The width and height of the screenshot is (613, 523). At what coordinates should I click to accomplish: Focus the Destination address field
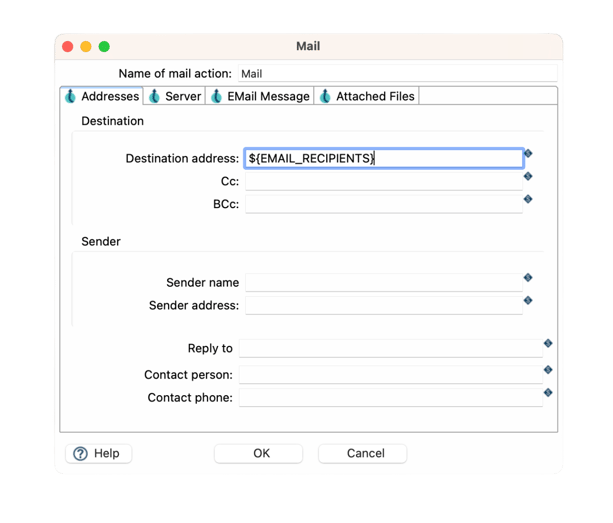click(x=384, y=158)
